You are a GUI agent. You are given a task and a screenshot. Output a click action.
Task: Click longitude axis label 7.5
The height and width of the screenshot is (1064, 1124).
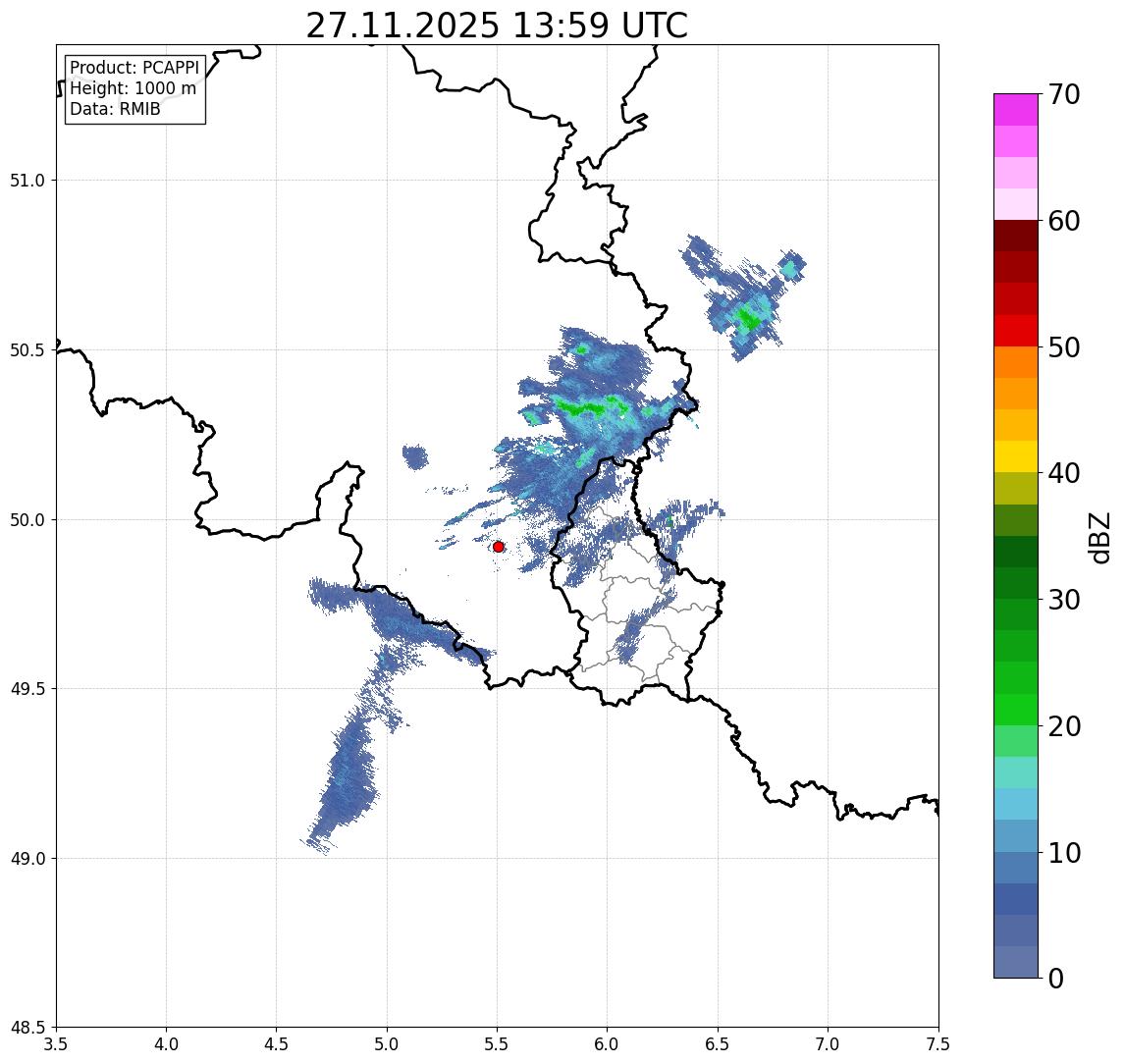[x=938, y=1044]
